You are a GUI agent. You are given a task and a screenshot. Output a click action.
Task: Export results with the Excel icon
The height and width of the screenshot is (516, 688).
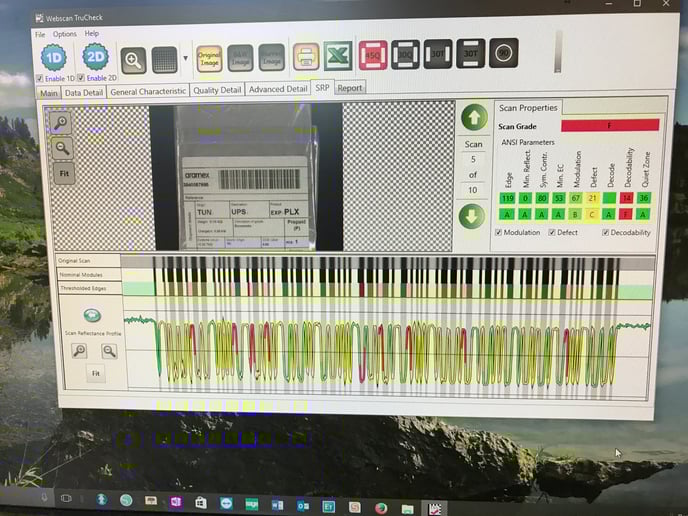(338, 55)
